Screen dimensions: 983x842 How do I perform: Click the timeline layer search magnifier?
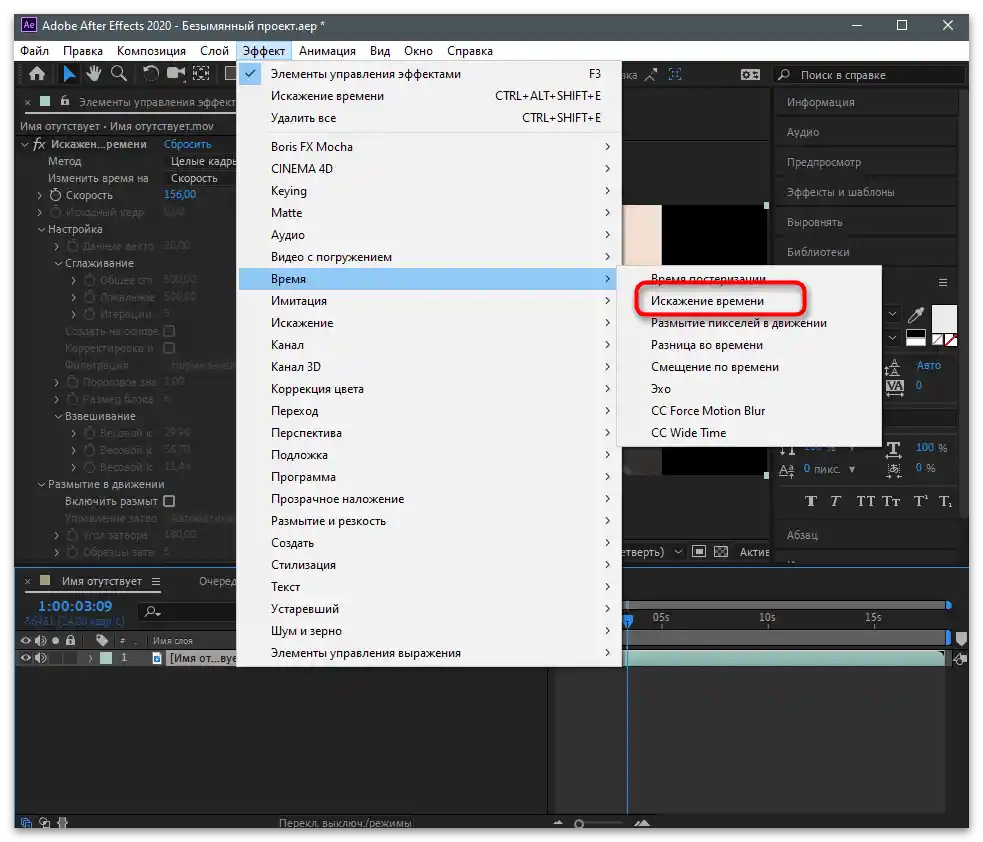point(152,611)
